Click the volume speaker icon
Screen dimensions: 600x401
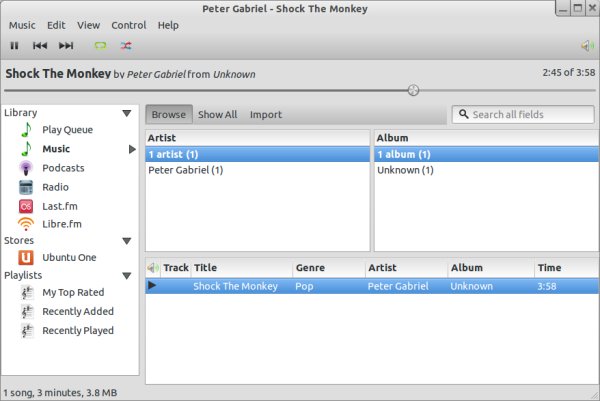587,46
